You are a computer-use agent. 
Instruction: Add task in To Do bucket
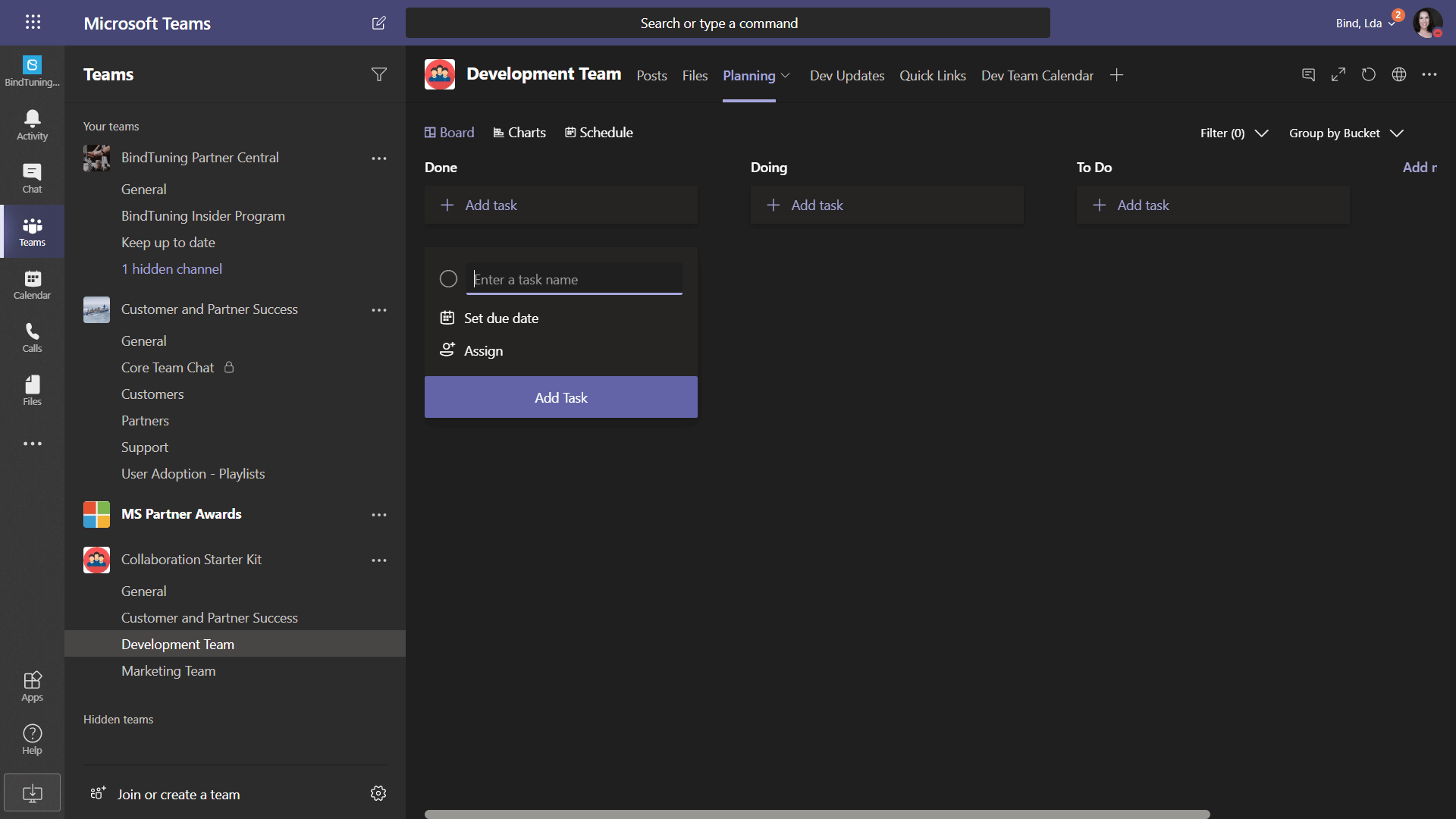[x=1213, y=206]
